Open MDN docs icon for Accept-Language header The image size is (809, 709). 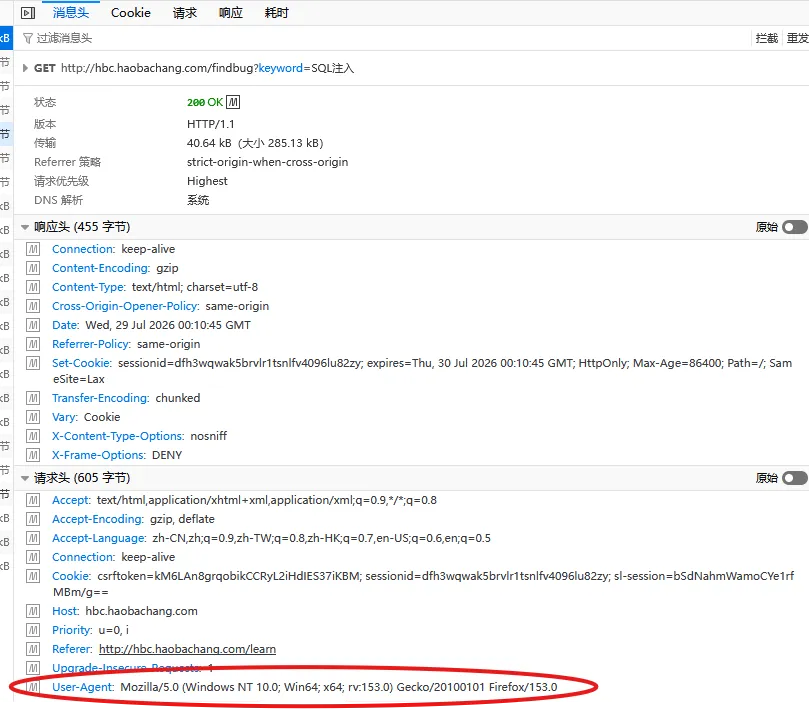tap(33, 538)
